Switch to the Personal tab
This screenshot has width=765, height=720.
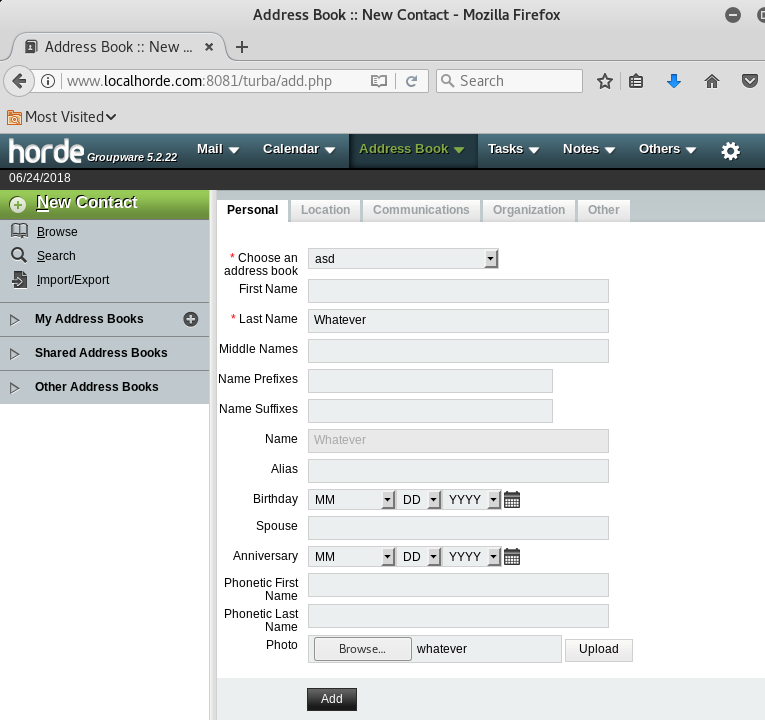(252, 210)
